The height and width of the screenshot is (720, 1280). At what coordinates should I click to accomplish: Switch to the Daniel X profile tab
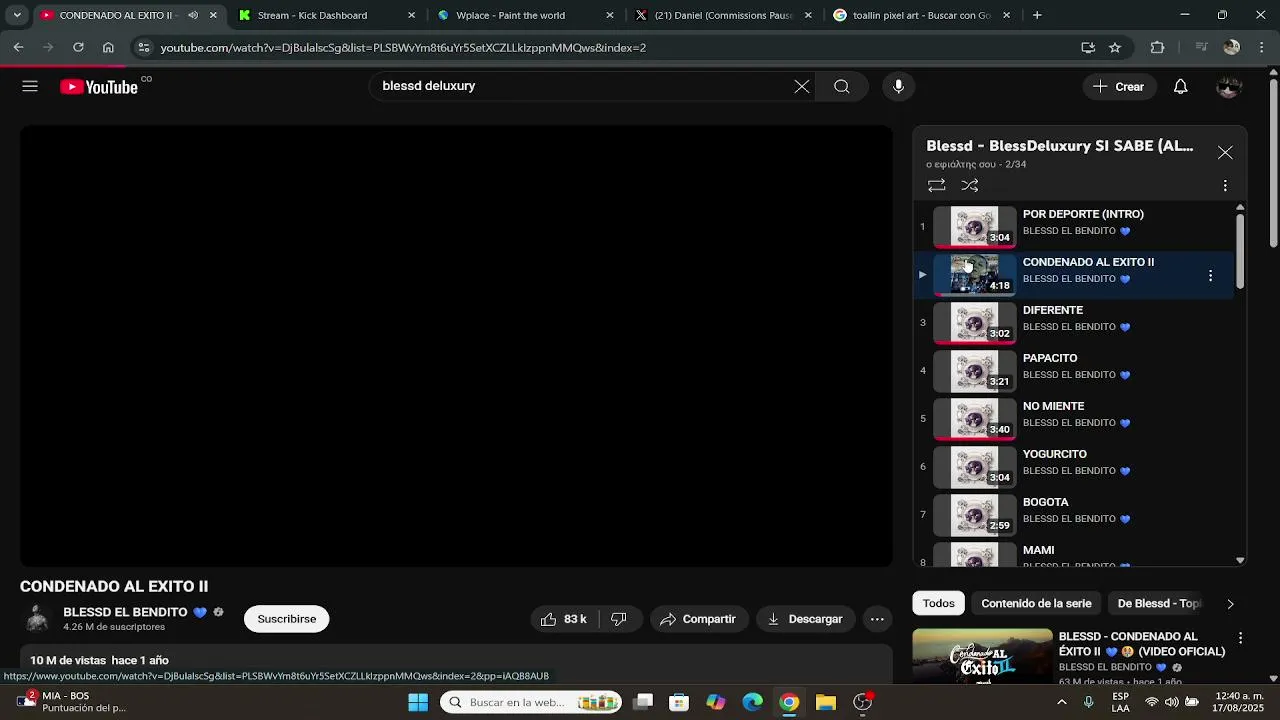[x=724, y=15]
